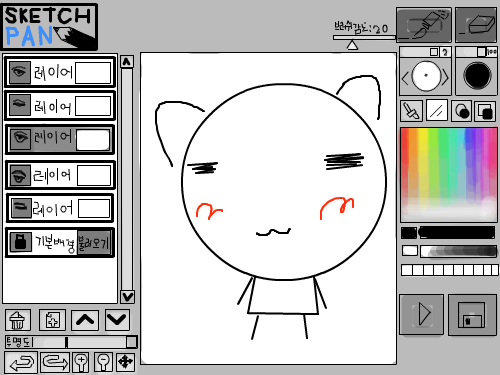Click the brush size value 2

(x=445, y=52)
